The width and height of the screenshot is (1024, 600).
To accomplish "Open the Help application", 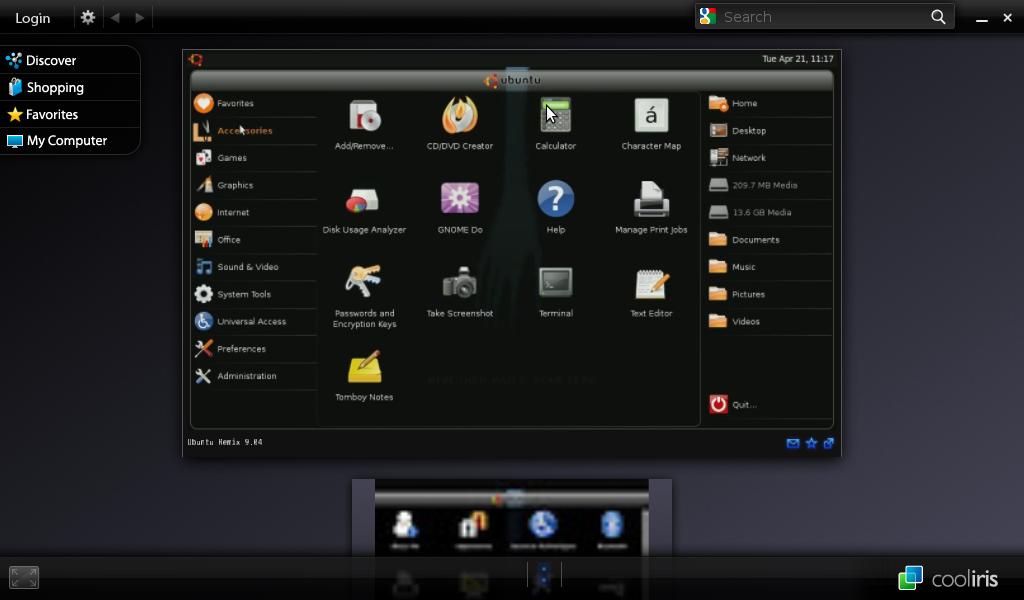I will click(556, 198).
